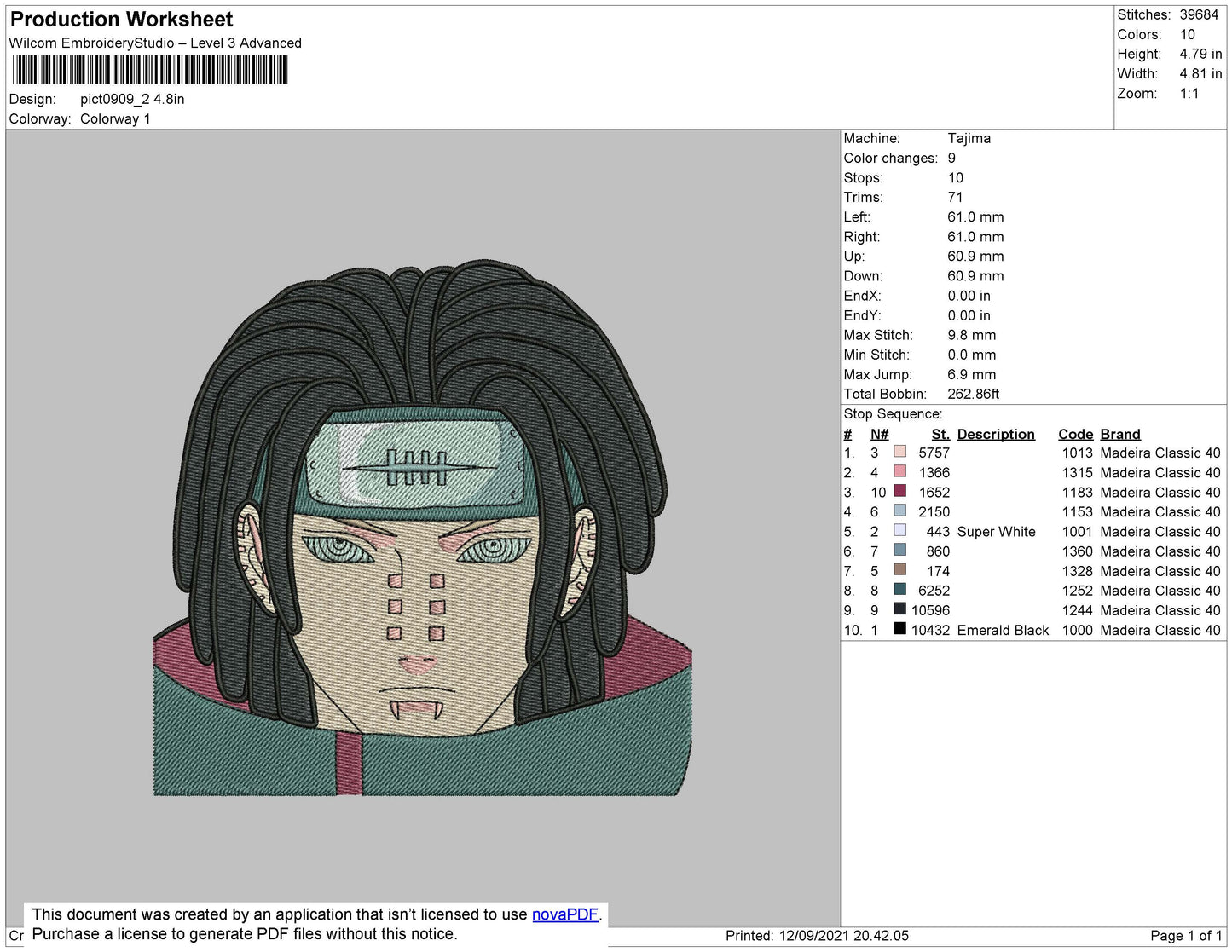
Task: Click the thread color swatch for code 1244
Action: (899, 609)
